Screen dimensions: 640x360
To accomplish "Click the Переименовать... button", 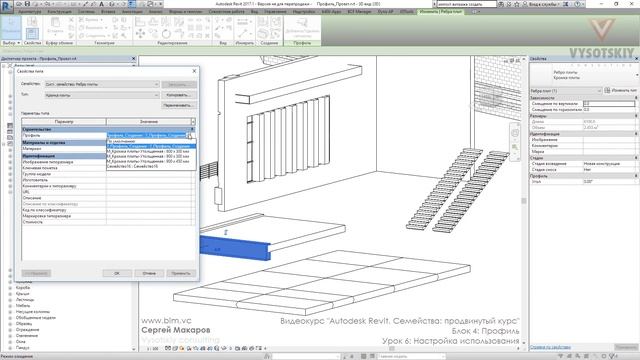I will [179, 105].
